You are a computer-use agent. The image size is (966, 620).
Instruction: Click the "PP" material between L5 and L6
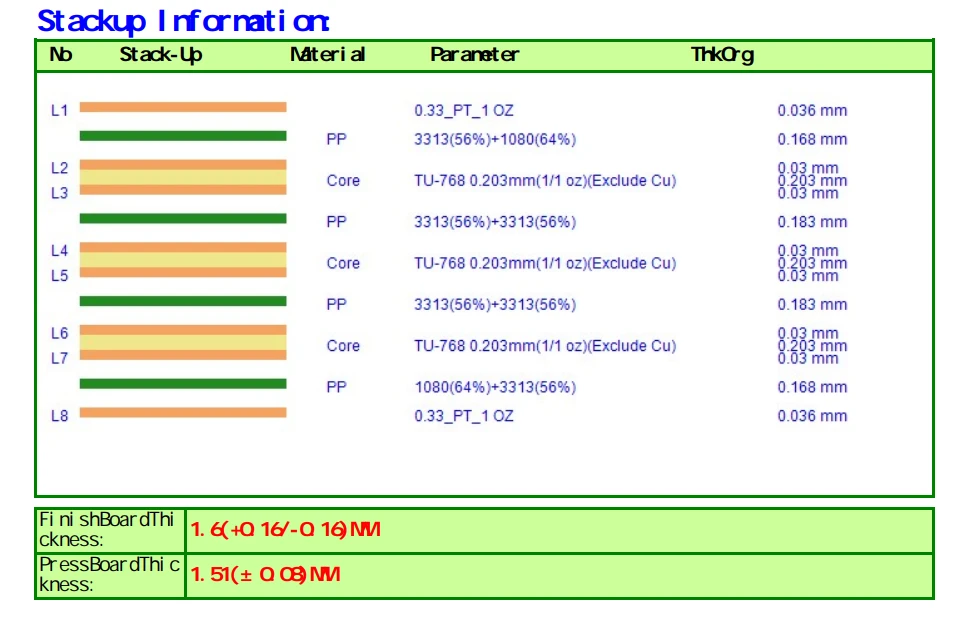point(336,304)
